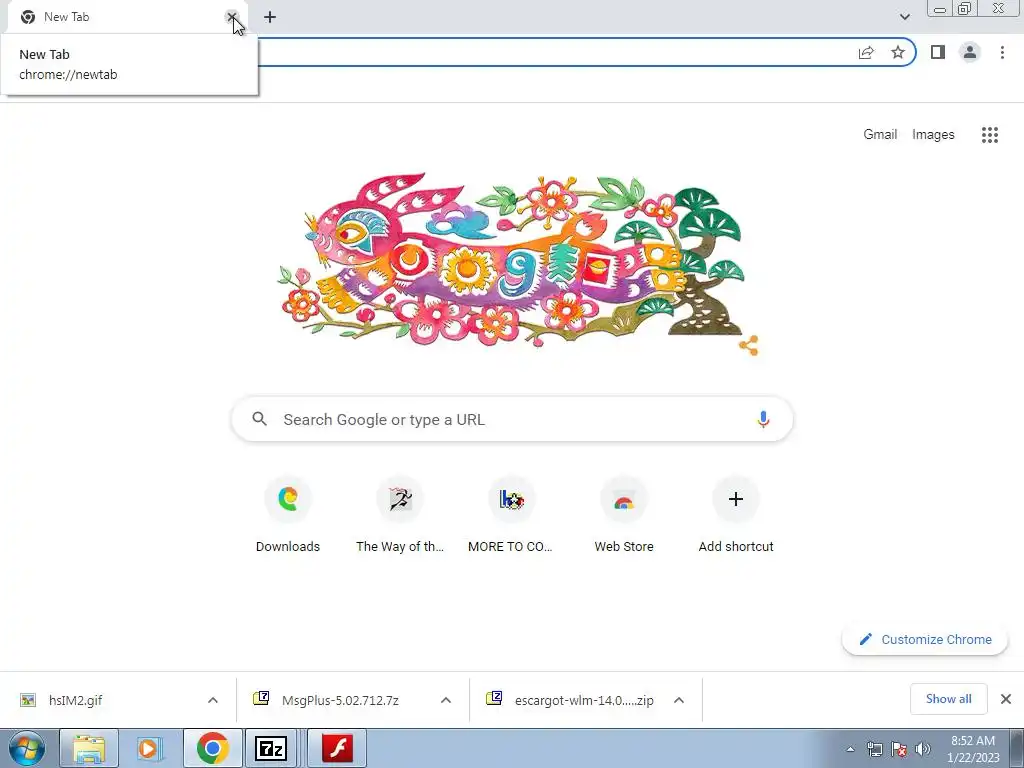
Task: Select Chrome taskbar button
Action: pyautogui.click(x=212, y=748)
